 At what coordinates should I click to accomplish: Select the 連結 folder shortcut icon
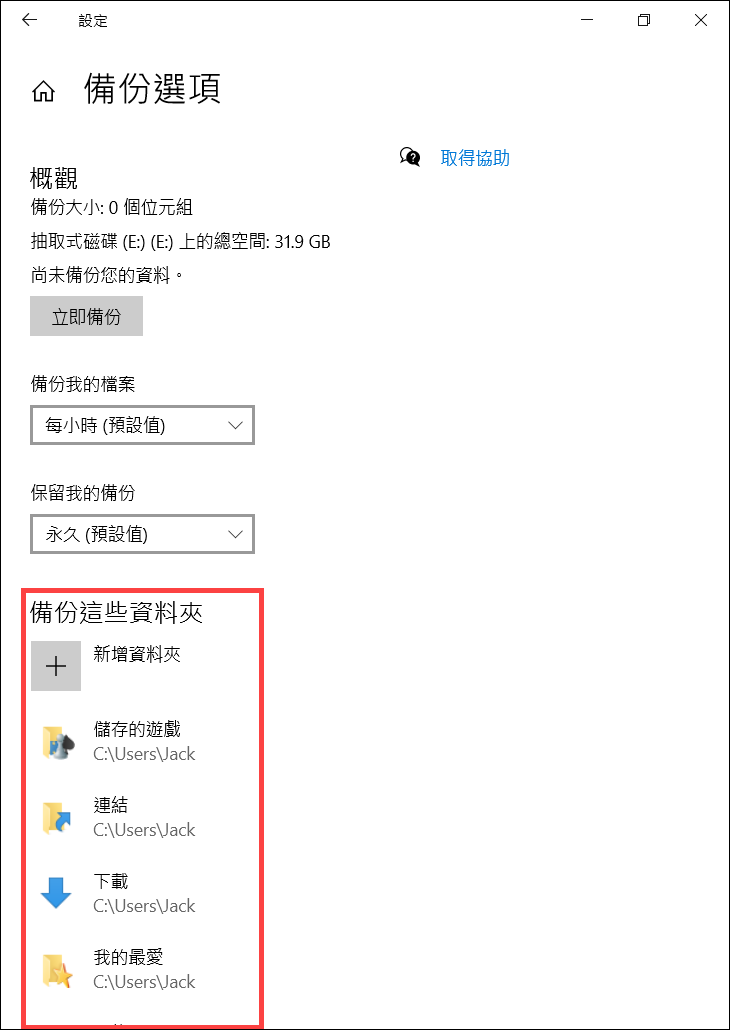57,818
